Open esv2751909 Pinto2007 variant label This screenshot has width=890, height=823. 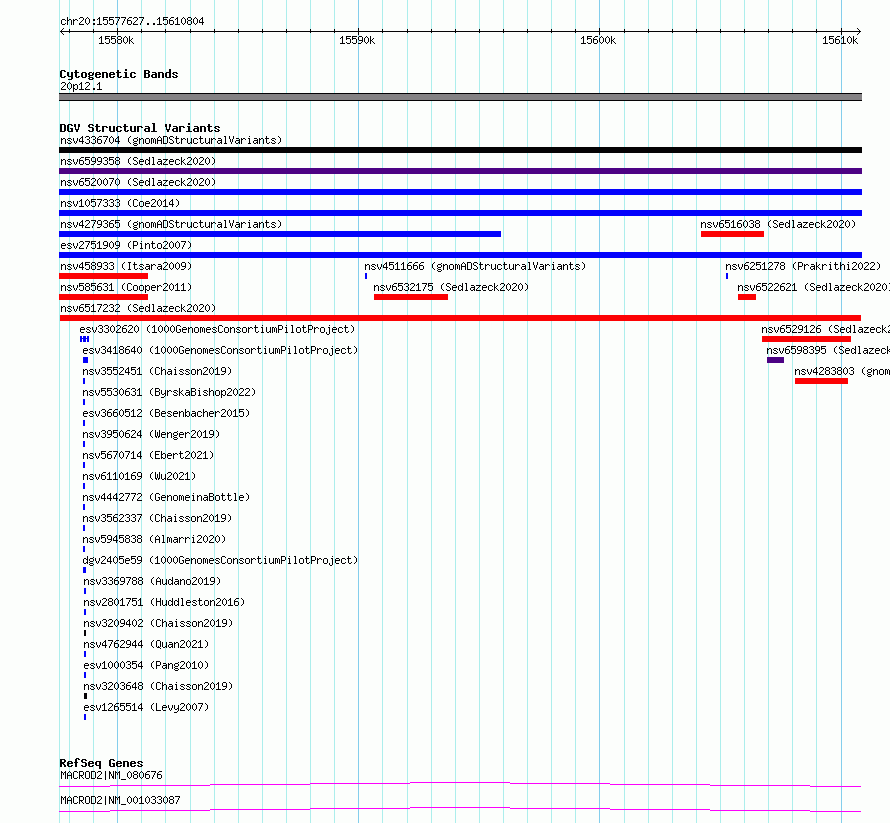pyautogui.click(x=126, y=245)
